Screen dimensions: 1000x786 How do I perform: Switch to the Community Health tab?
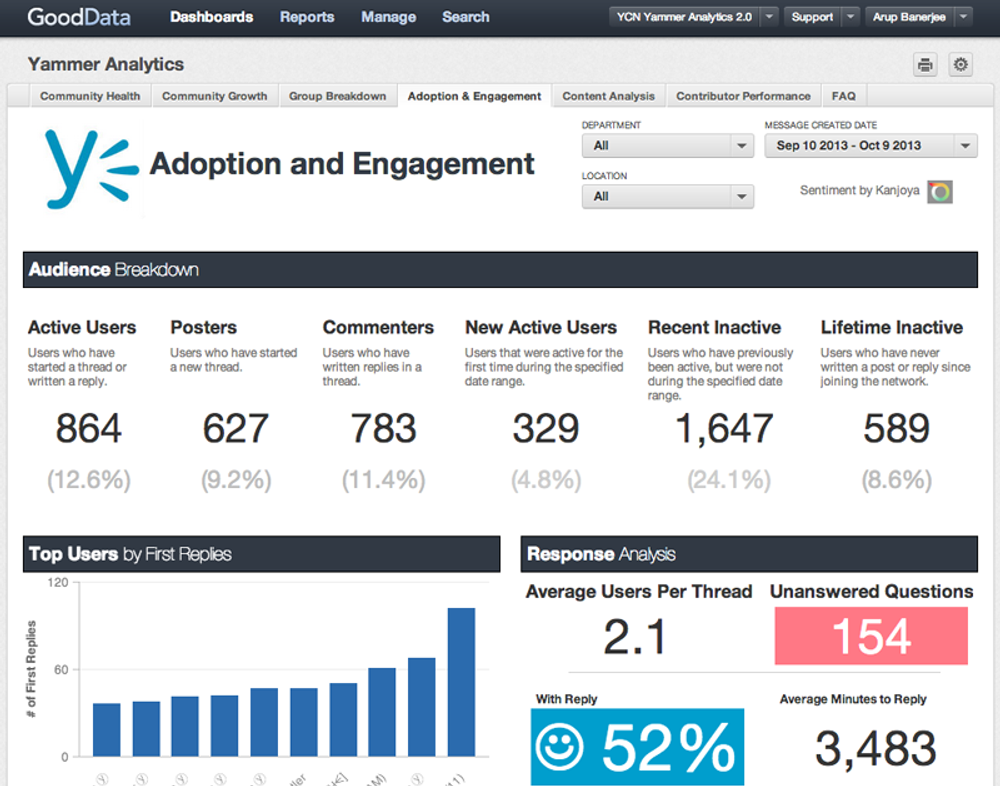(90, 96)
